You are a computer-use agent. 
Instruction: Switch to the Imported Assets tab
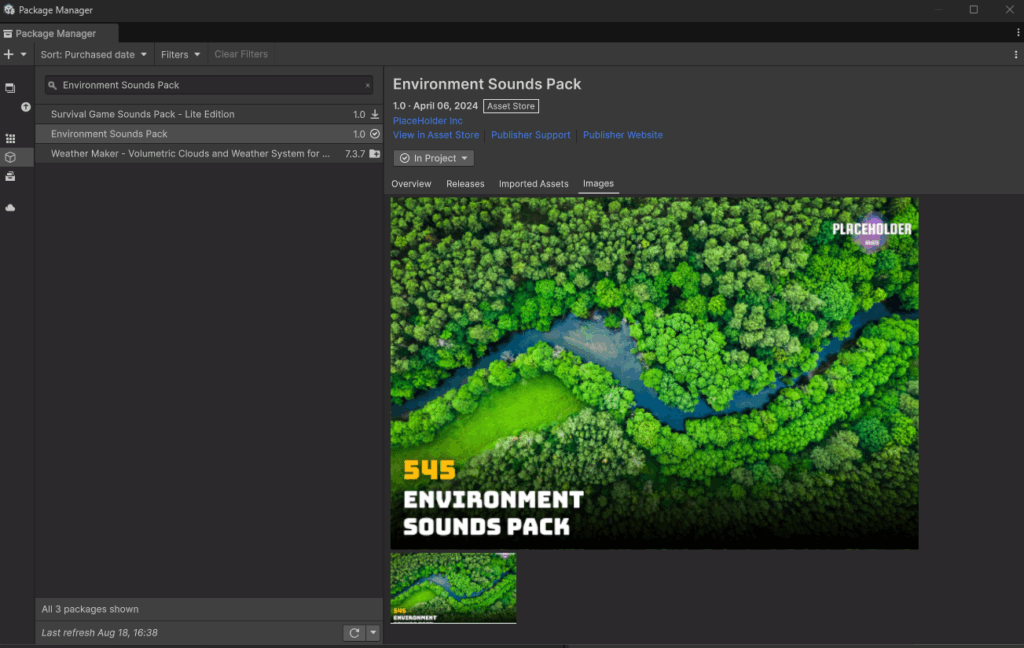[533, 184]
